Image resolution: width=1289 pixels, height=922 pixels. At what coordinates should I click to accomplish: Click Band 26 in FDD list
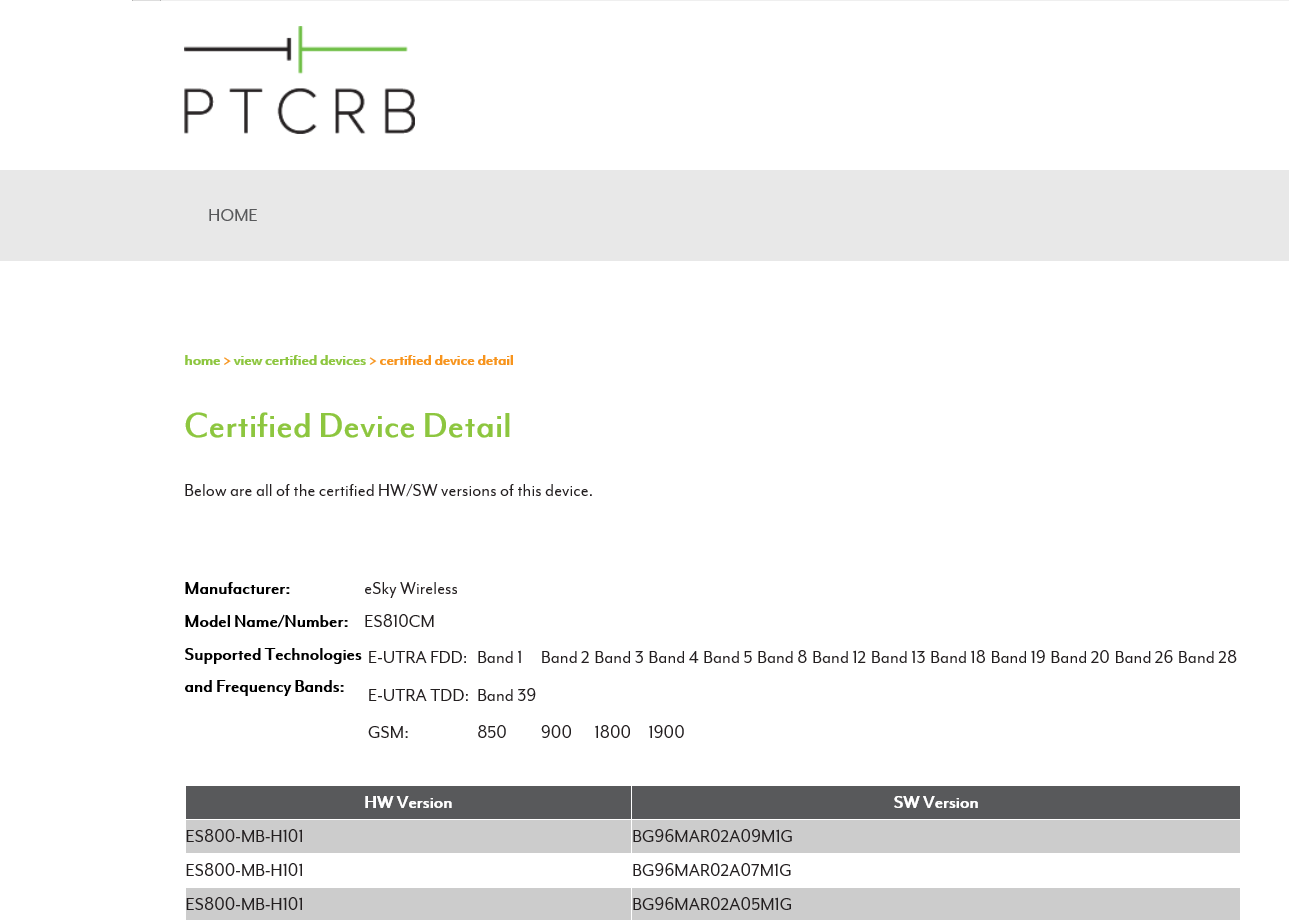pos(1144,658)
